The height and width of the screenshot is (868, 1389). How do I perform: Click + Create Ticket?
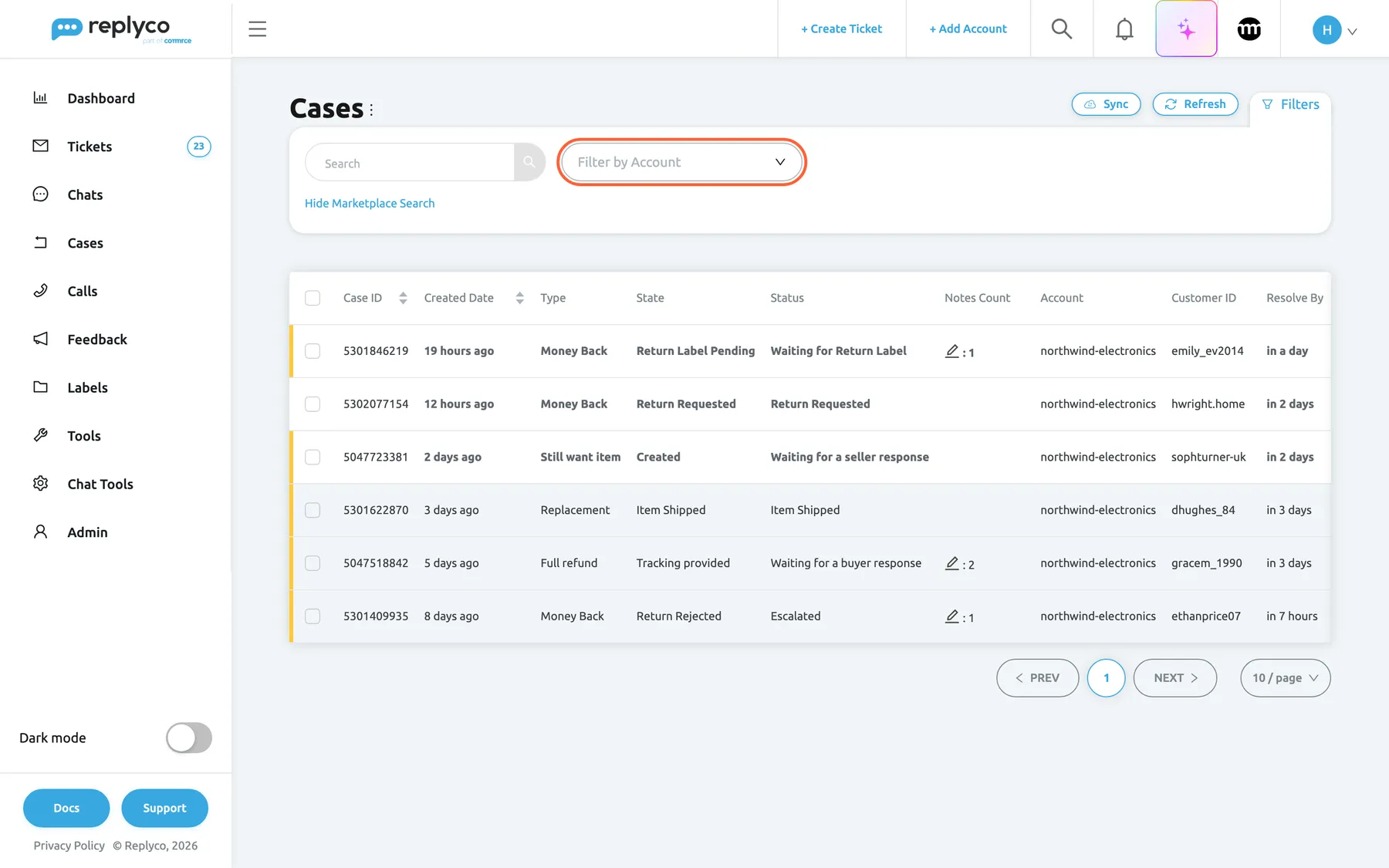841,29
